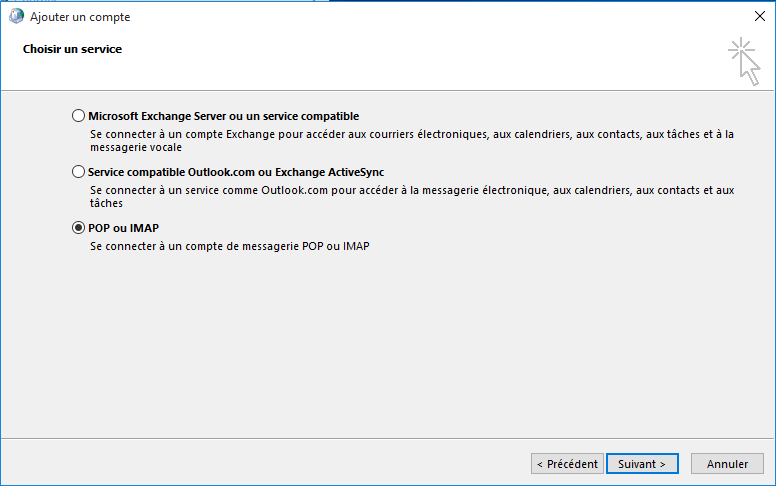
Task: Proceed with the Suivant button
Action: point(642,464)
